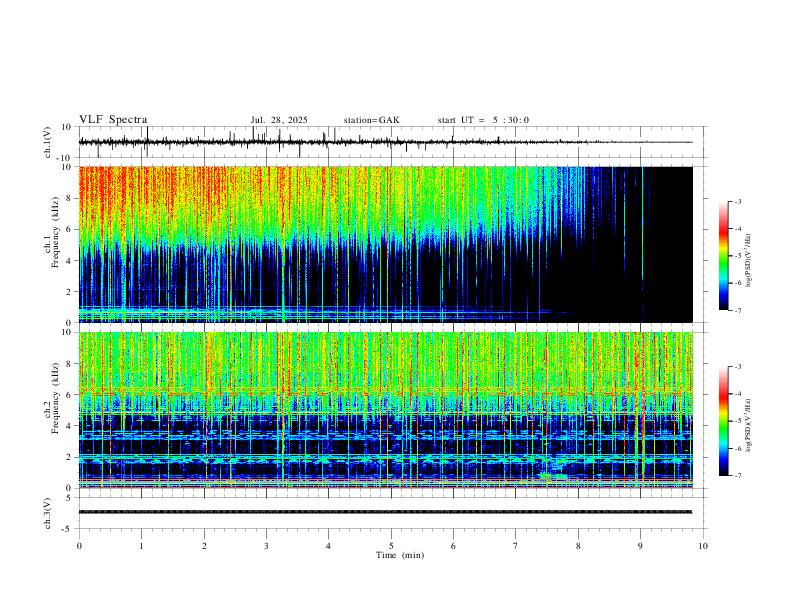Click the ch.1 'Frequency (kHz)' axis label
Screen dimensions: 792x612
55,233
